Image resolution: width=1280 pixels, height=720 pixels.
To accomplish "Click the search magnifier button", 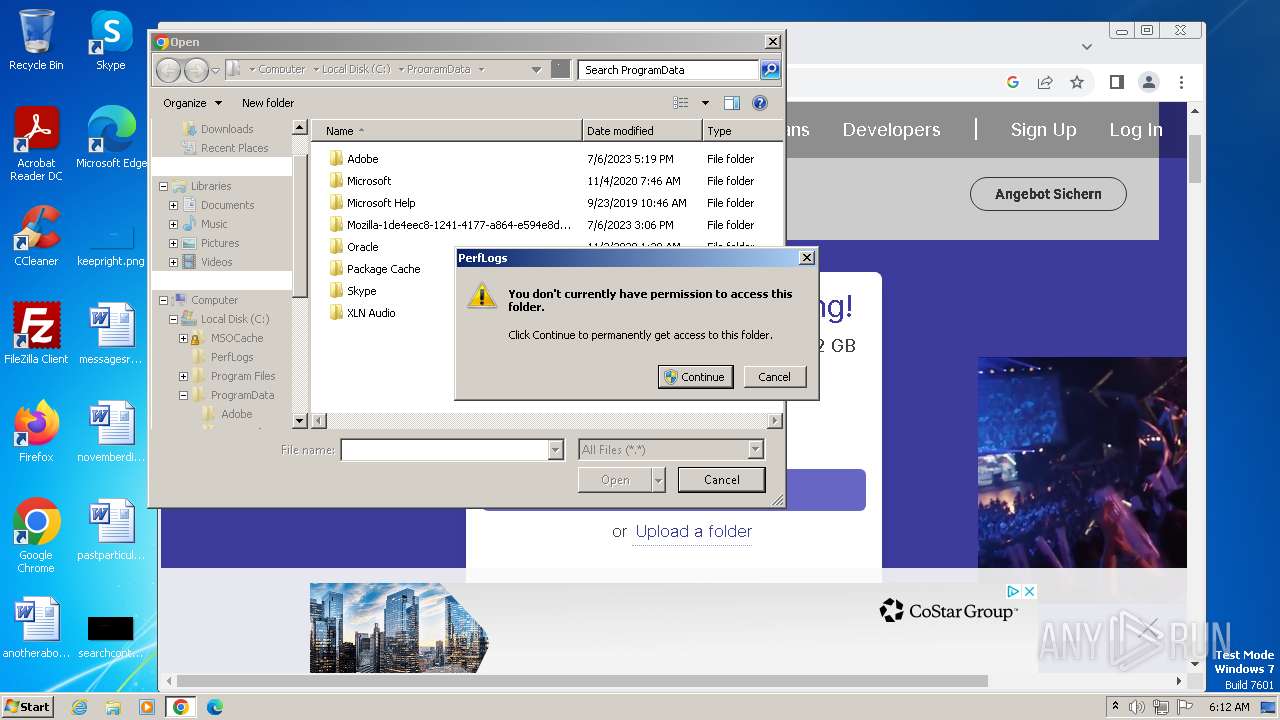I will [x=769, y=70].
